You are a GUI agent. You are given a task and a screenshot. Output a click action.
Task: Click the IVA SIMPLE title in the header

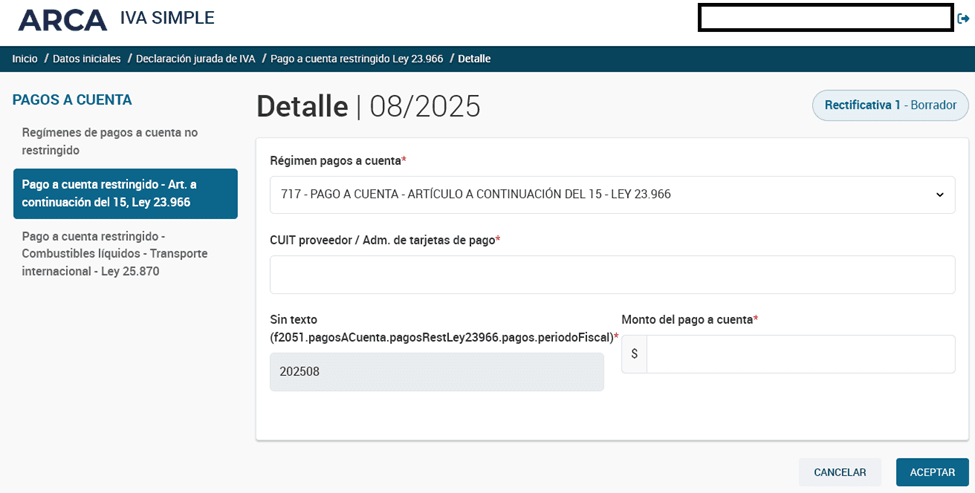pyautogui.click(x=167, y=18)
